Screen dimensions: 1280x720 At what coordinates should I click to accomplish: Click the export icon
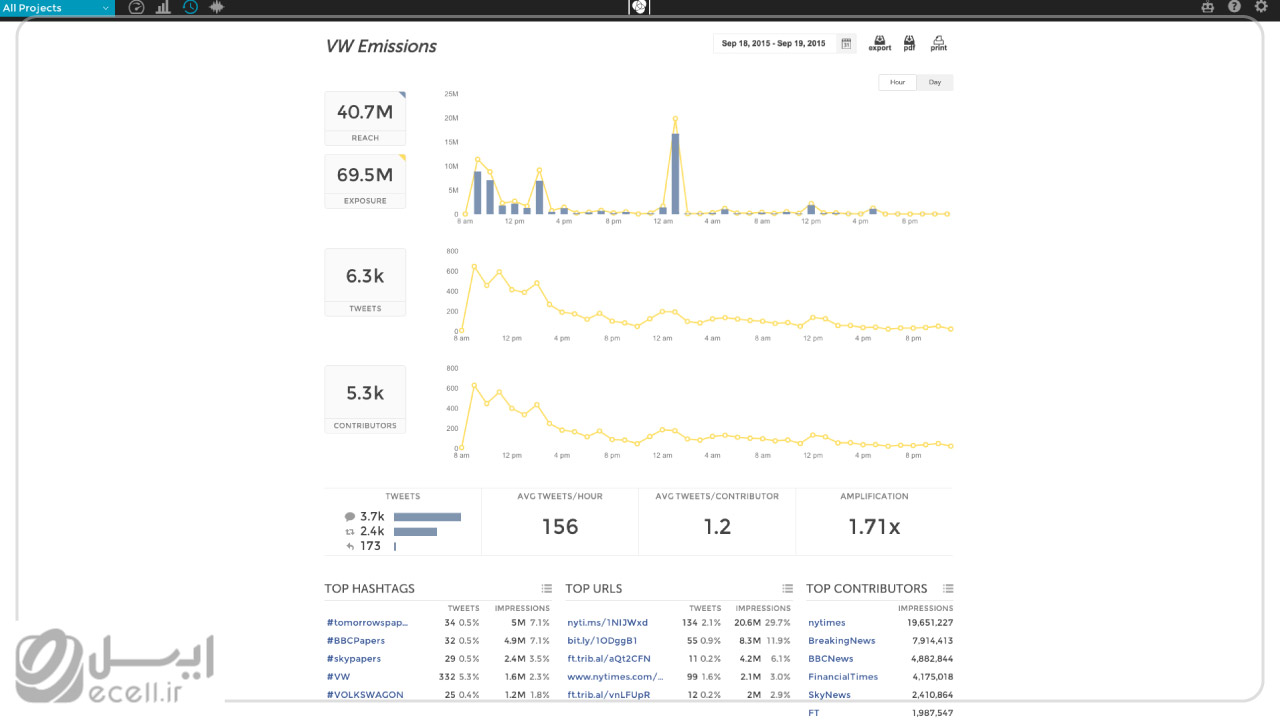(x=880, y=43)
